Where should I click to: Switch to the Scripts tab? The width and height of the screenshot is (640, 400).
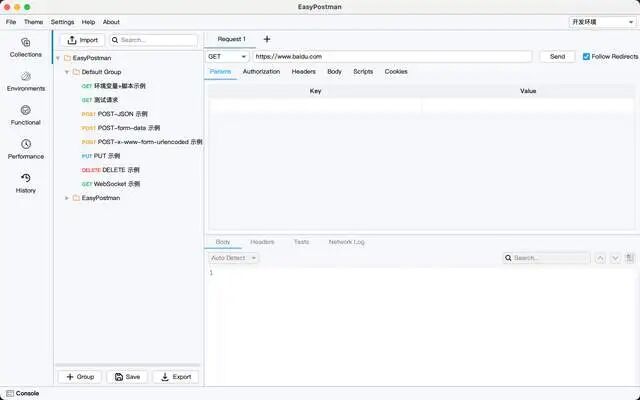[363, 71]
